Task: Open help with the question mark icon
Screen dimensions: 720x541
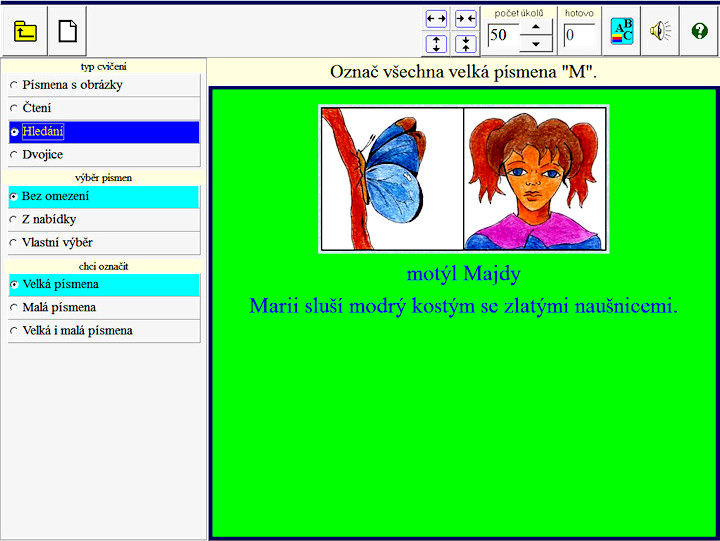Action: pyautogui.click(x=699, y=31)
